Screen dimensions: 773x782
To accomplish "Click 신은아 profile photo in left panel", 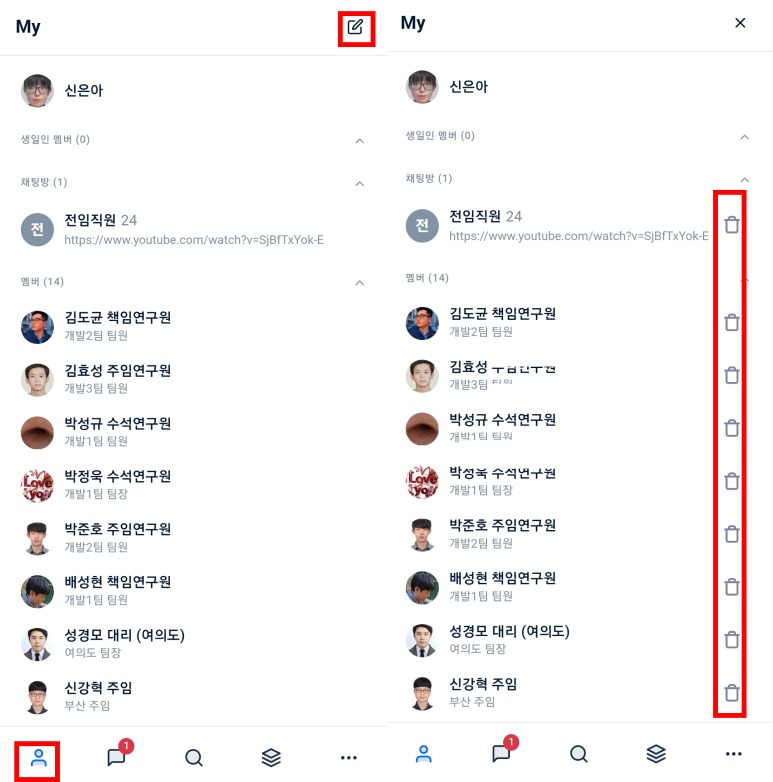I will coord(37,91).
